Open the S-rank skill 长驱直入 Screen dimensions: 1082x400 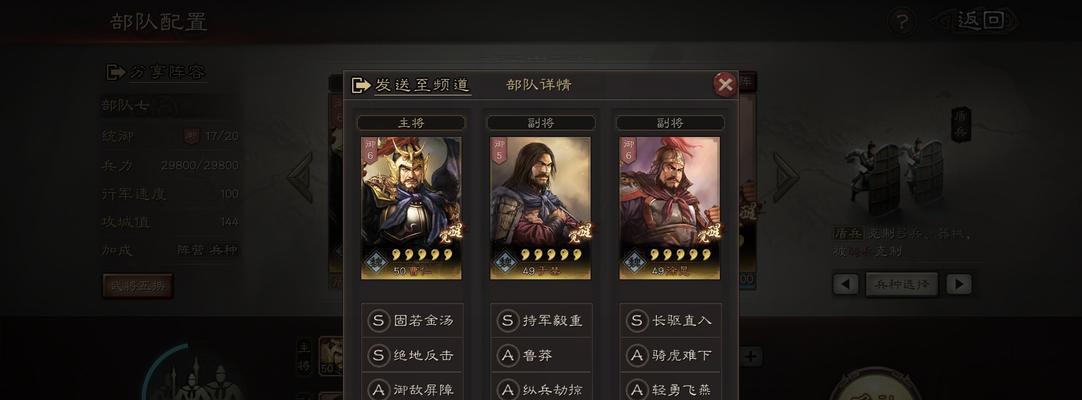(x=670, y=321)
